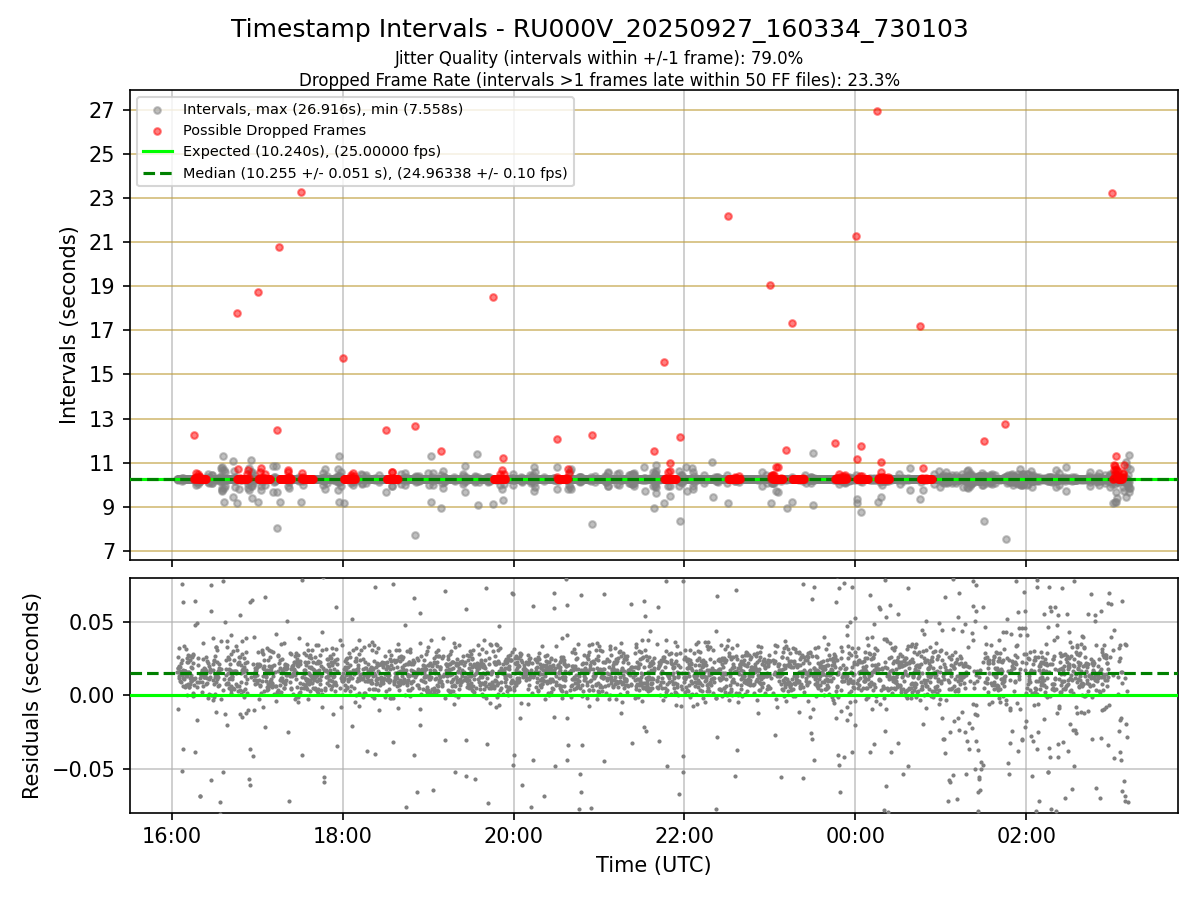Click the red point near 15.7 seconds at 18:00
Image resolution: width=1200 pixels, height=900 pixels.
point(343,358)
